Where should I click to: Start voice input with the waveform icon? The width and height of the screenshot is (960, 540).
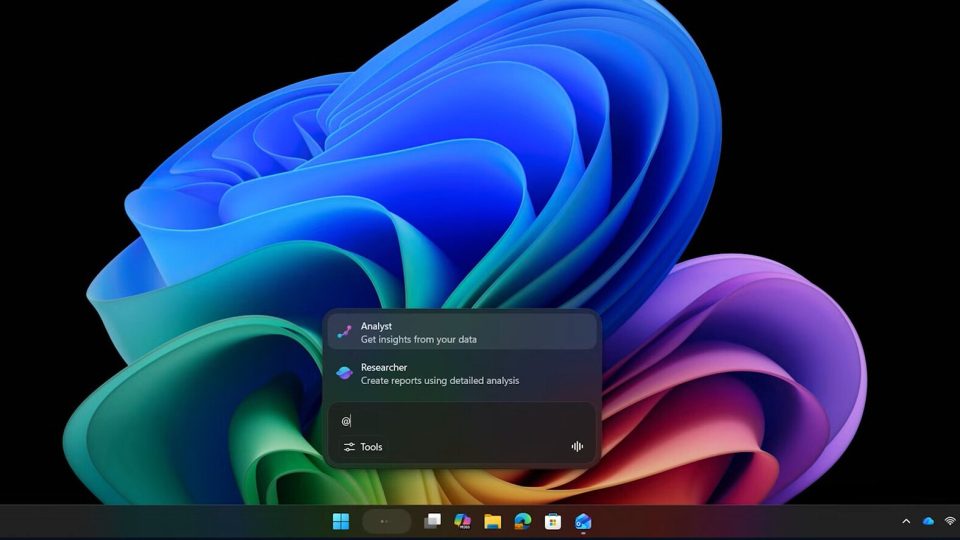coord(577,447)
